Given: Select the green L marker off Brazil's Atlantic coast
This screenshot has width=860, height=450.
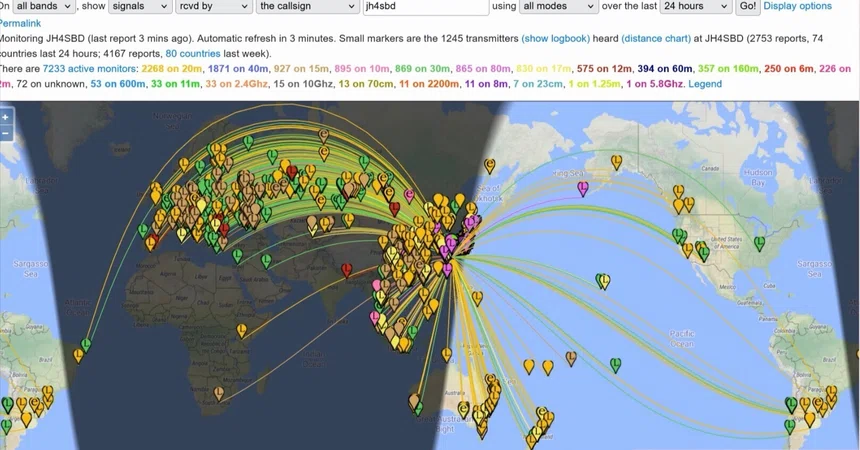Looking at the screenshot, I should [x=86, y=345].
